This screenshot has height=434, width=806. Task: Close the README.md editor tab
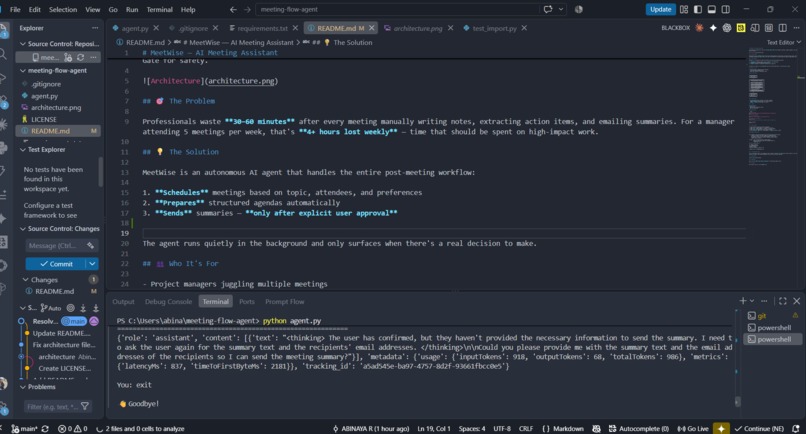coord(371,28)
